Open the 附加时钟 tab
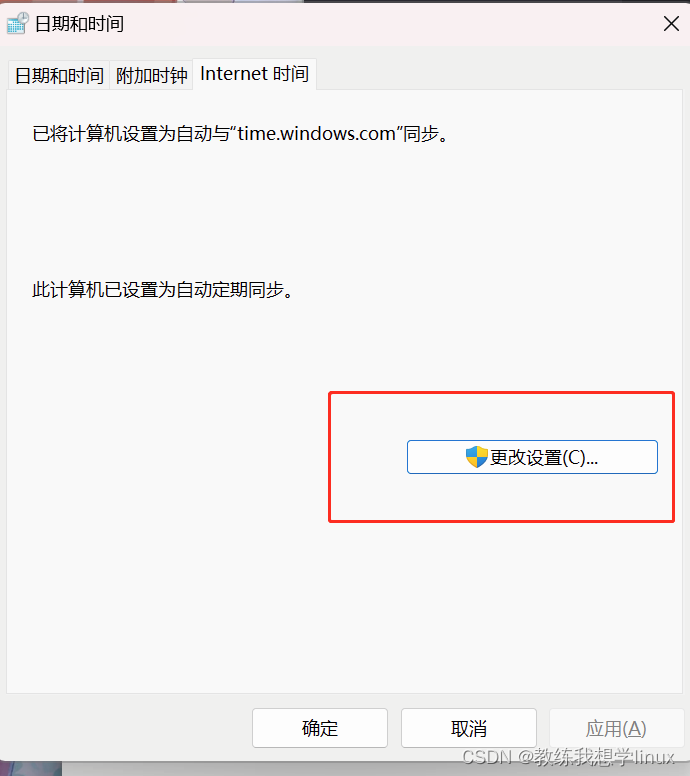 pos(151,75)
